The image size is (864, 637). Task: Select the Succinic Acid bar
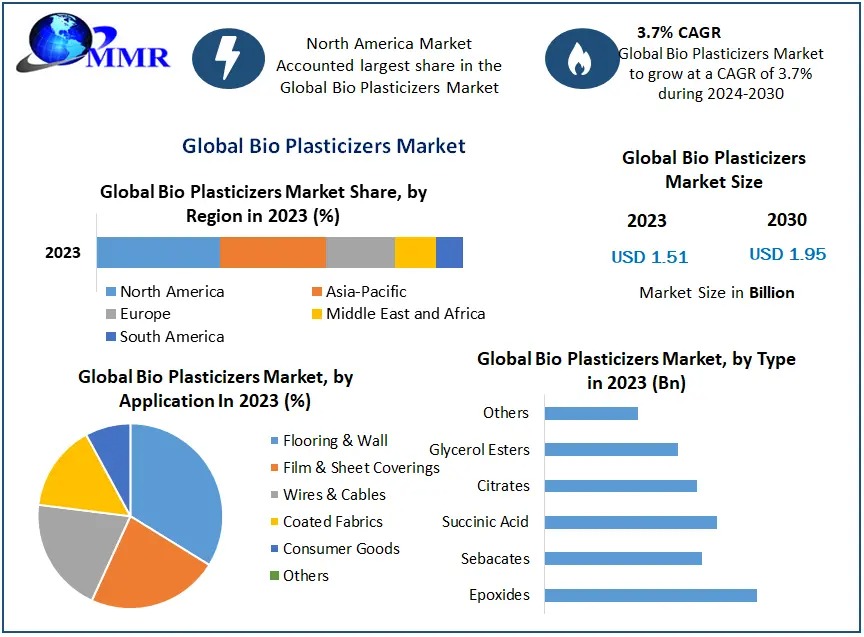tap(630, 522)
